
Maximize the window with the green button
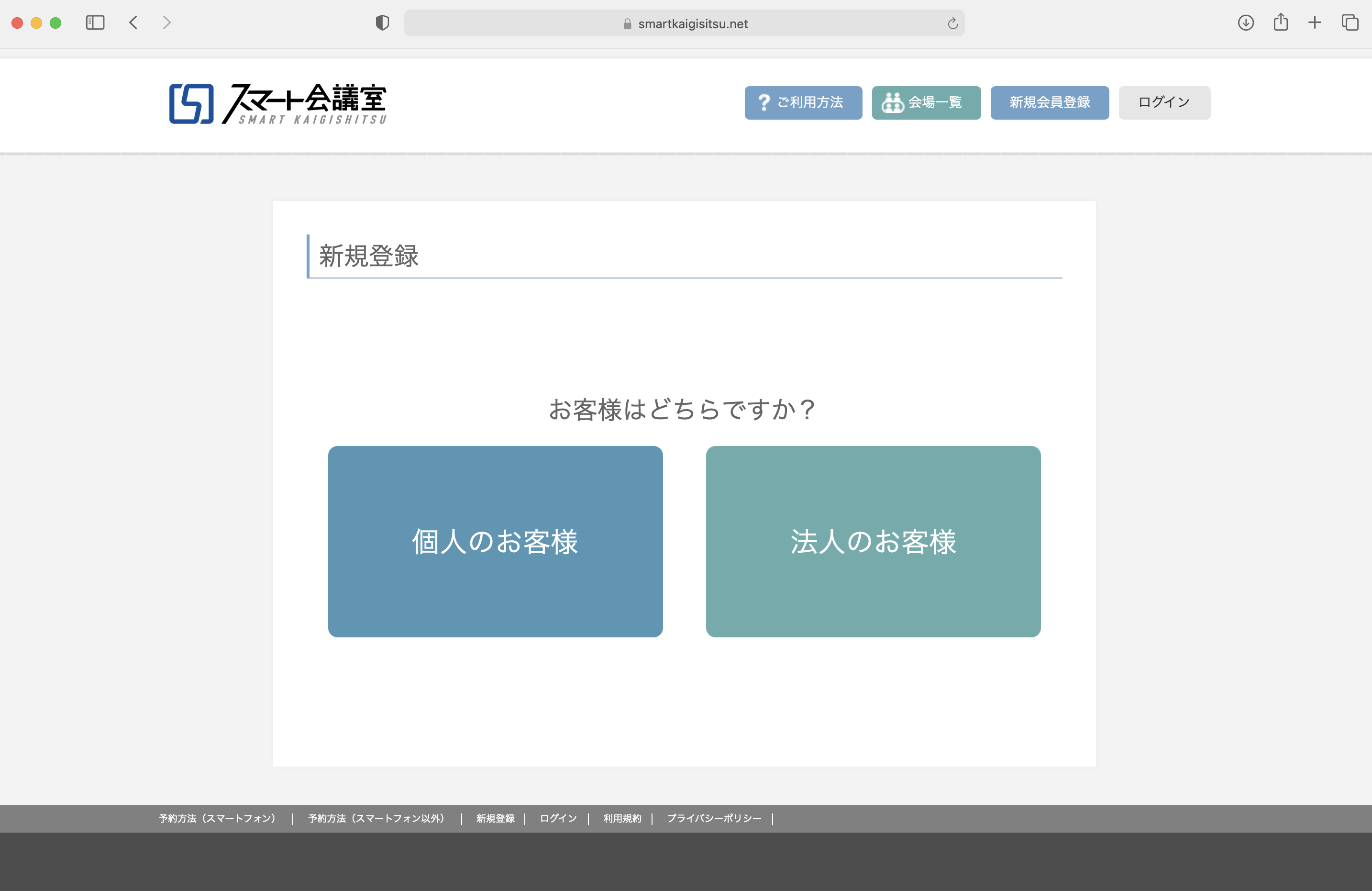pyautogui.click(x=55, y=22)
